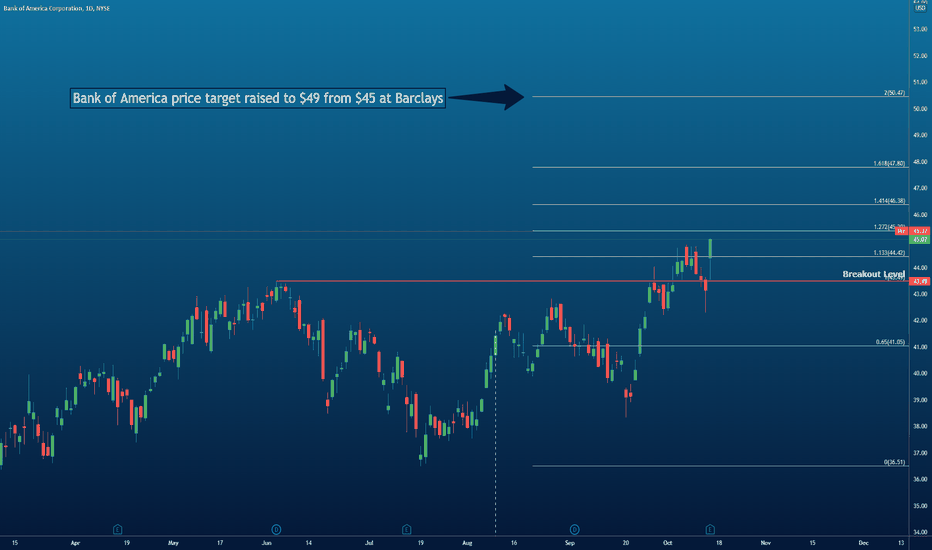Click the 50.00 price axis label
The width and height of the screenshot is (932, 550).
point(920,109)
